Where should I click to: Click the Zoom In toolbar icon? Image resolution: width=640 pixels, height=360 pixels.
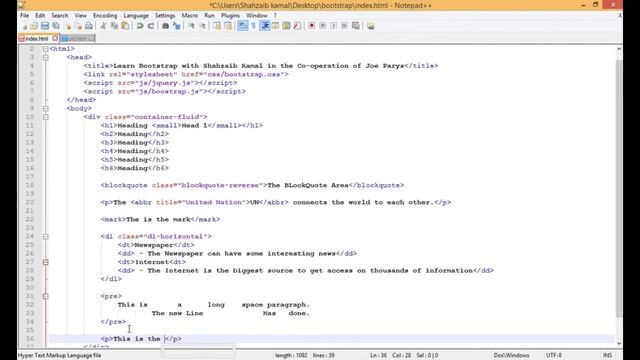pos(191,26)
